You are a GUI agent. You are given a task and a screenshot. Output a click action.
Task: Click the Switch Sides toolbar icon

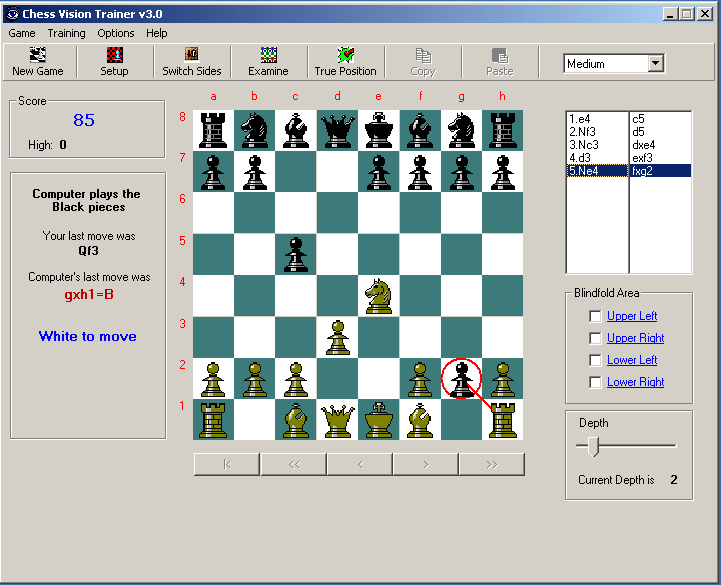coord(191,62)
